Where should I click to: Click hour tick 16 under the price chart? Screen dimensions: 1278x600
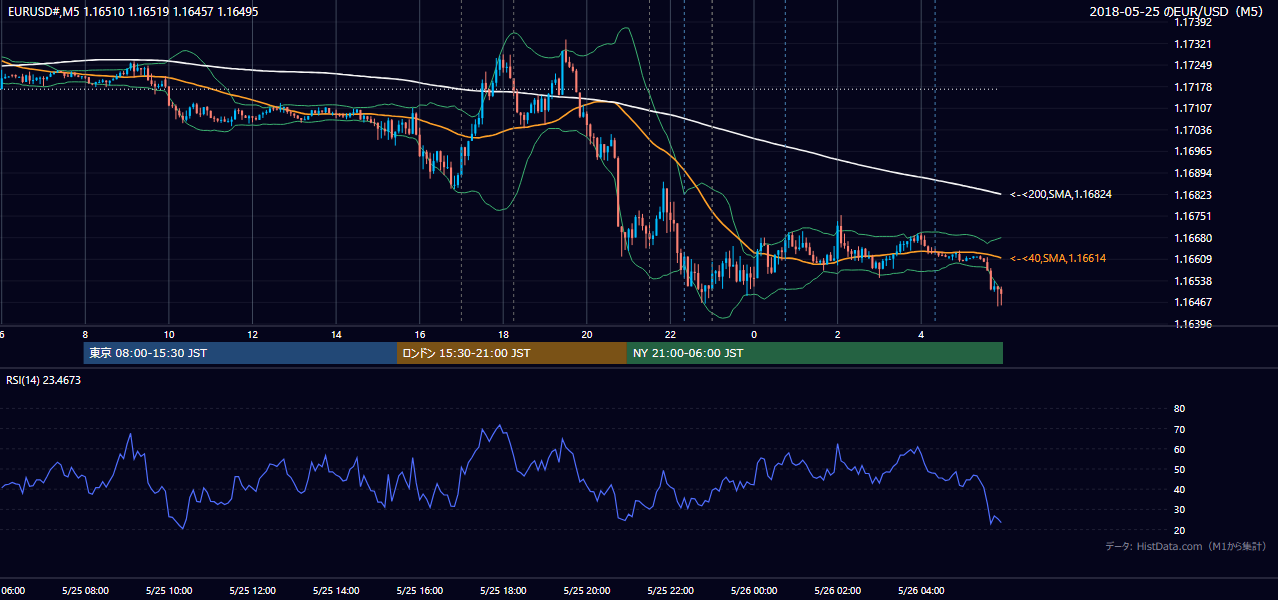coord(420,335)
